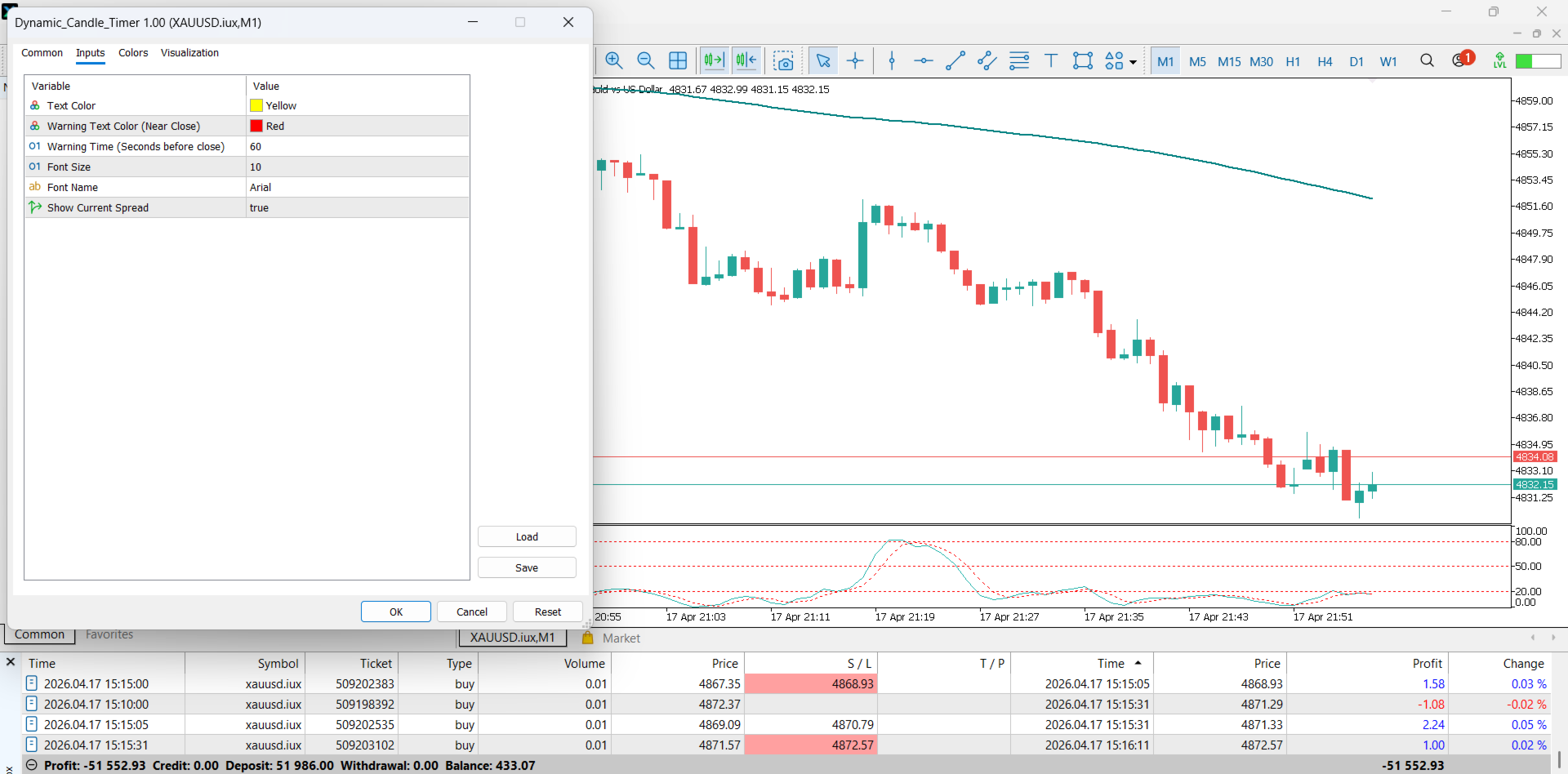
Task: Reset the indicator inputs
Action: (x=548, y=612)
